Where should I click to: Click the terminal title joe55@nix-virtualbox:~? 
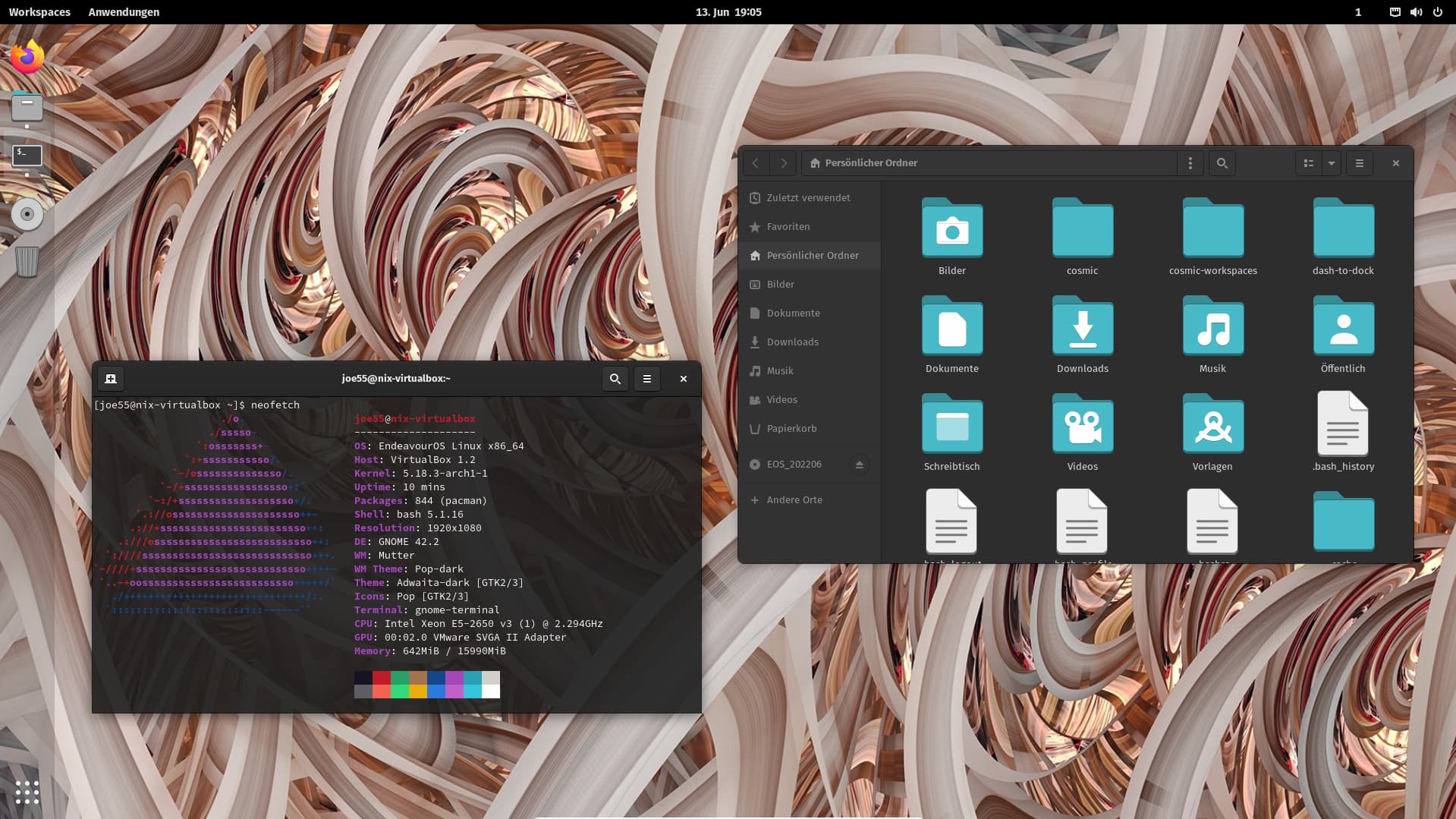396,379
